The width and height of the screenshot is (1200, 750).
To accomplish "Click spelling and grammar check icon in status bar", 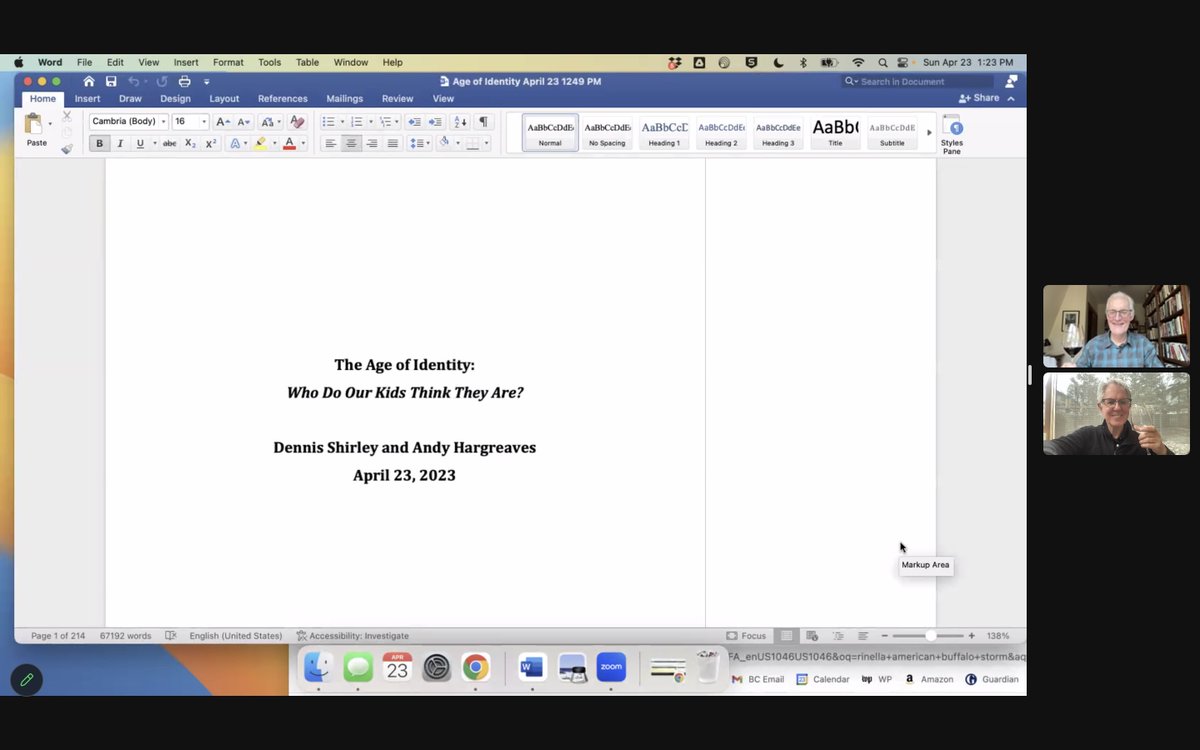I will [x=171, y=635].
